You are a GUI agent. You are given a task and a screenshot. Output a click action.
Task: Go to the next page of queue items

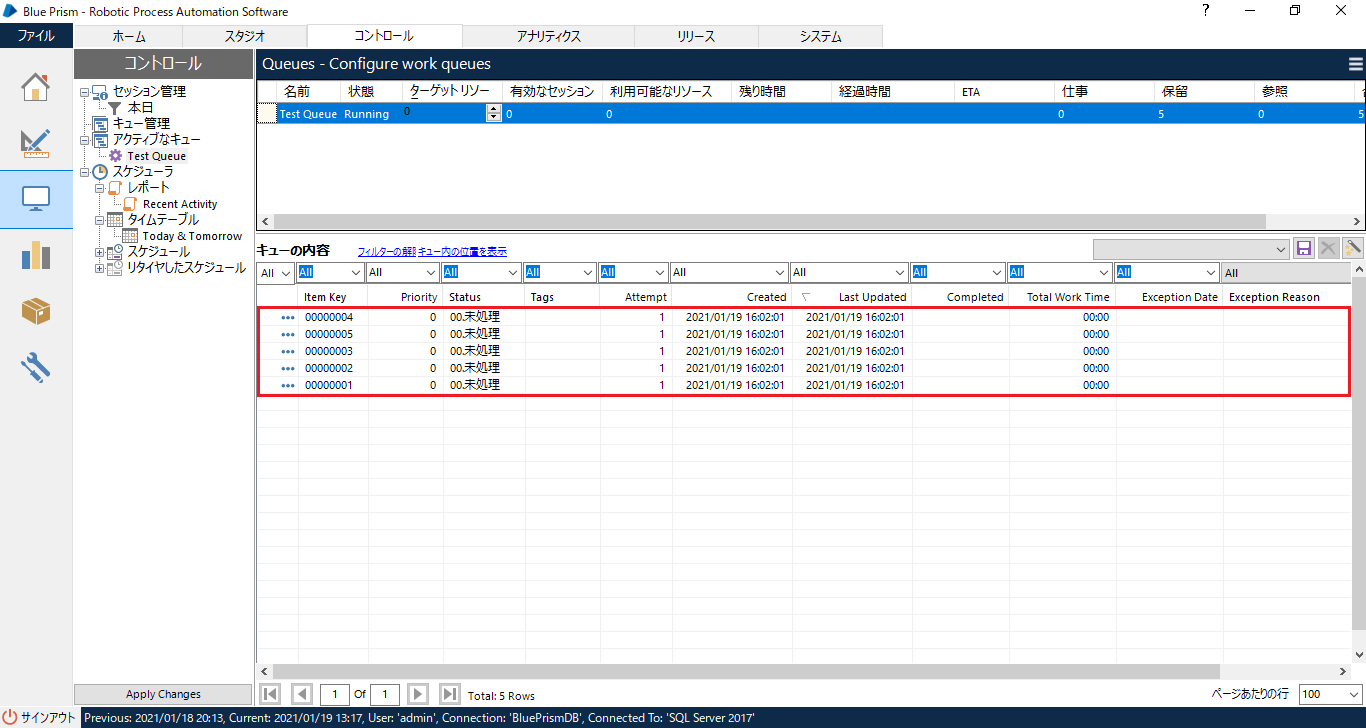(419, 694)
